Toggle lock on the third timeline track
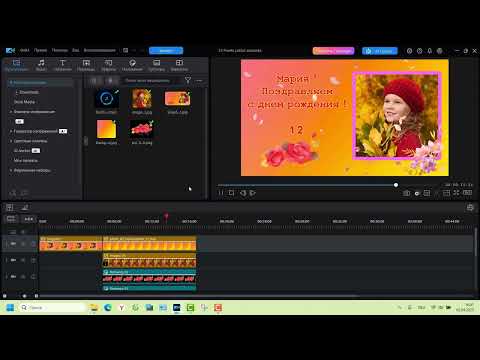The image size is (480, 360). click(x=33, y=276)
